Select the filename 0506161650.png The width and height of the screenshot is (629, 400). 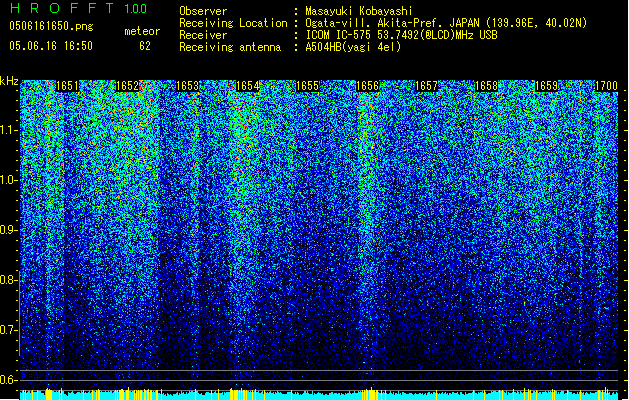click(x=51, y=27)
